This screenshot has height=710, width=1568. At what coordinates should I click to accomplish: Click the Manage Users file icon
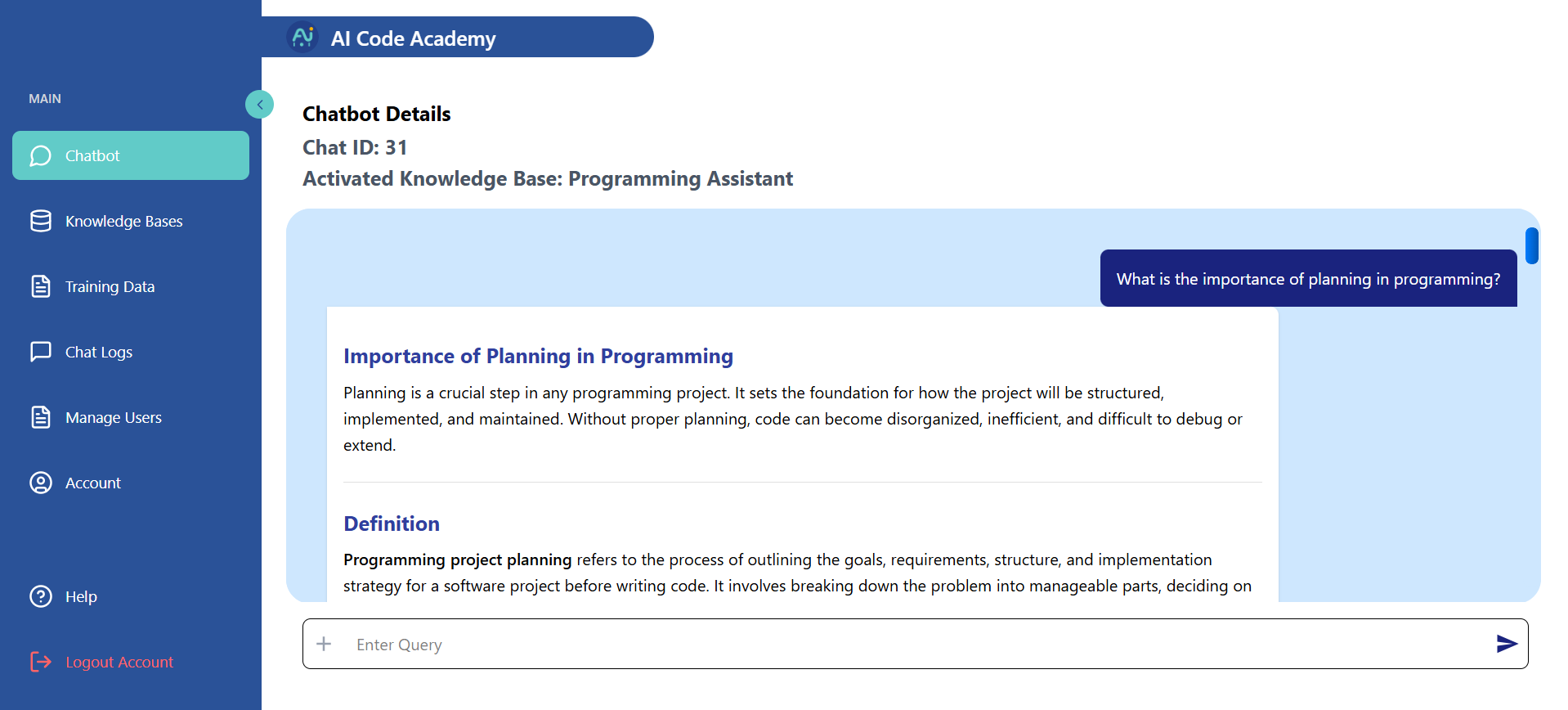pyautogui.click(x=40, y=417)
